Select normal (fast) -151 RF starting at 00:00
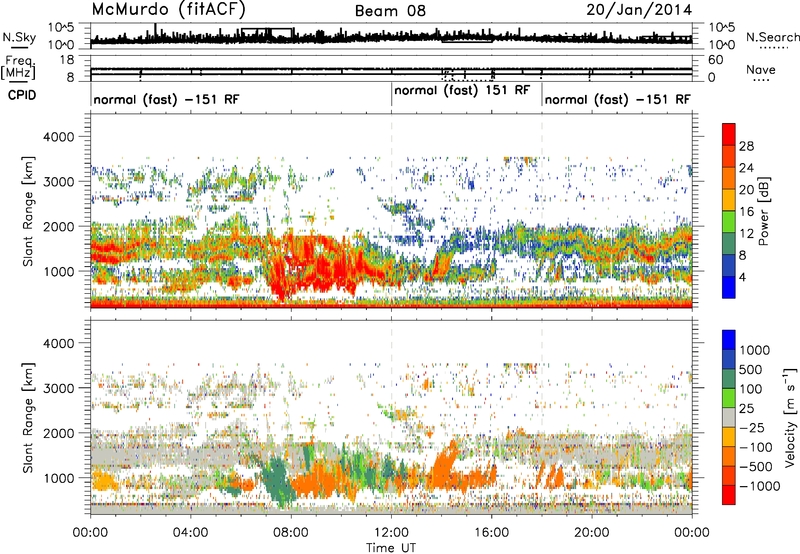Viewport: 800px width, 554px height. pos(166,99)
